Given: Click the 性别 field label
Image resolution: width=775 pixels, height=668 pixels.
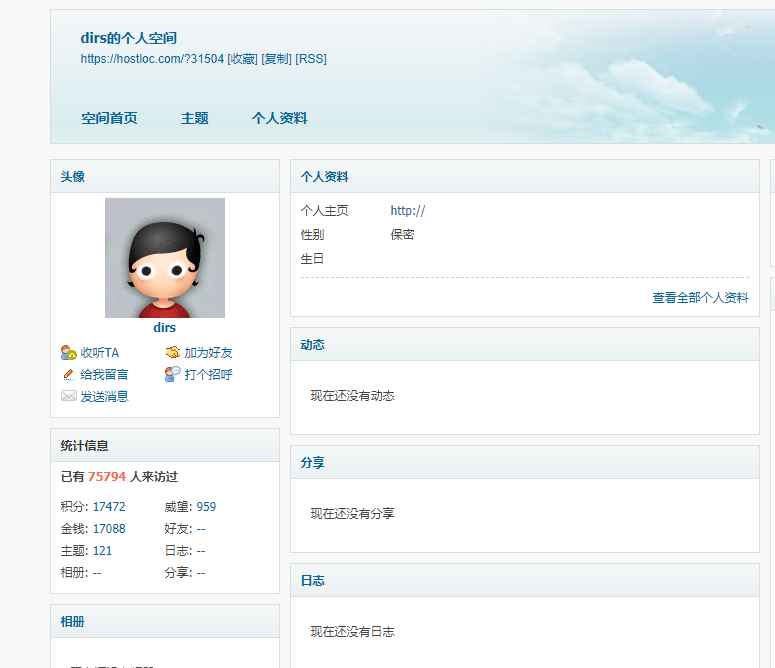Looking at the screenshot, I should pyautogui.click(x=312, y=235).
